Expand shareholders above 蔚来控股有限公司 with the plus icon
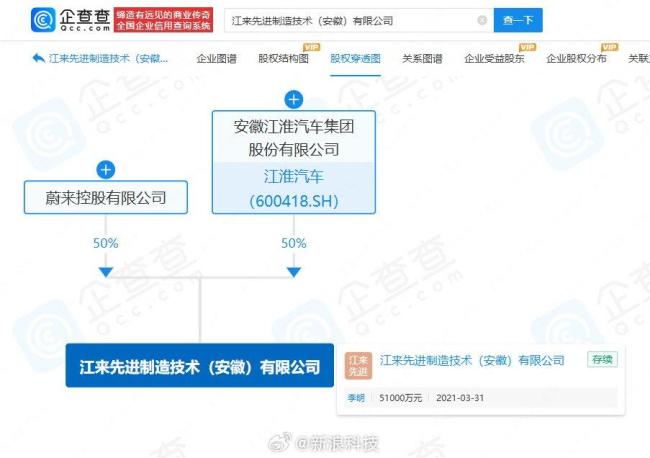 tap(106, 170)
